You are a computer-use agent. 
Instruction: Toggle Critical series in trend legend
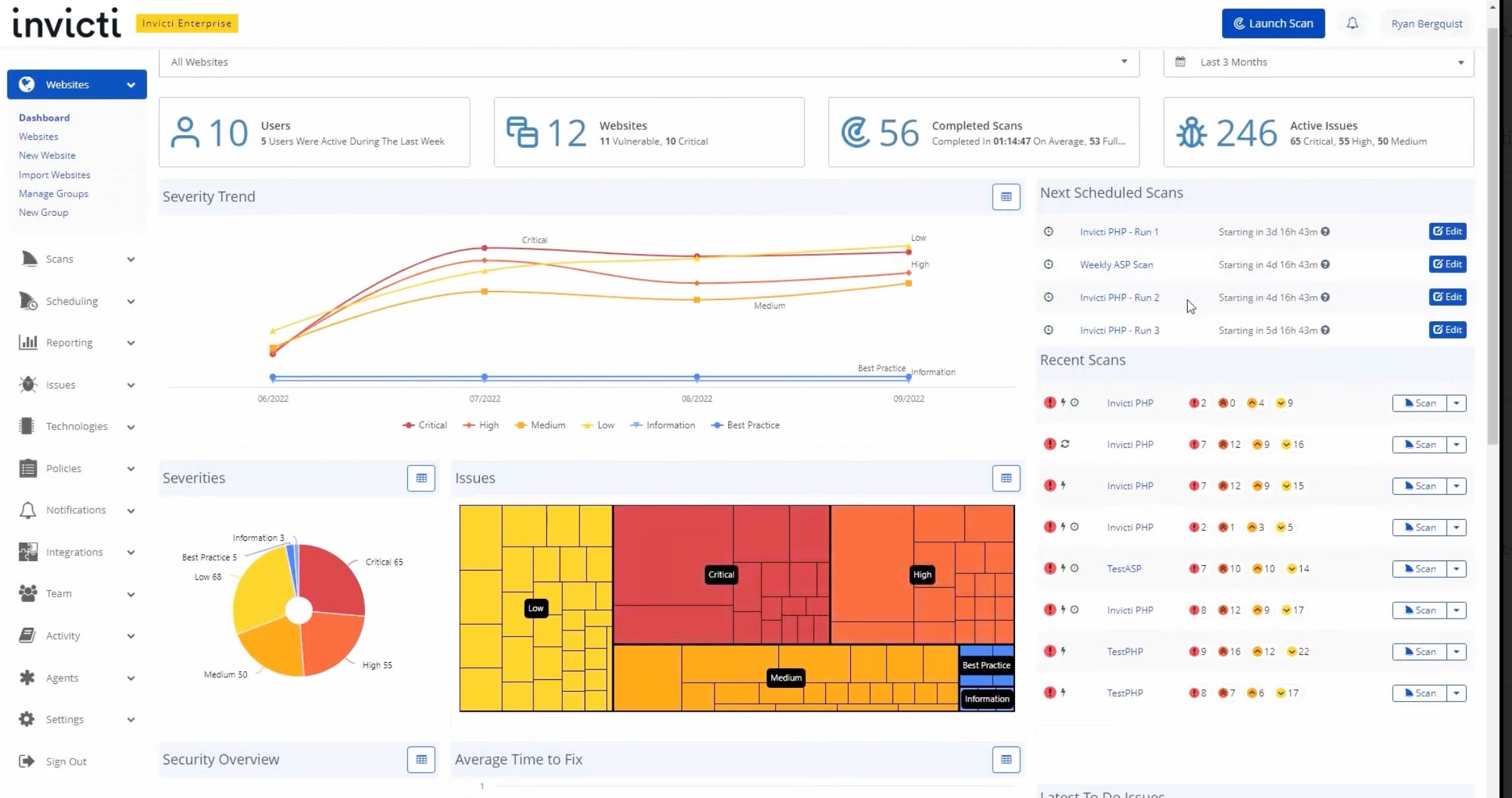tap(424, 425)
